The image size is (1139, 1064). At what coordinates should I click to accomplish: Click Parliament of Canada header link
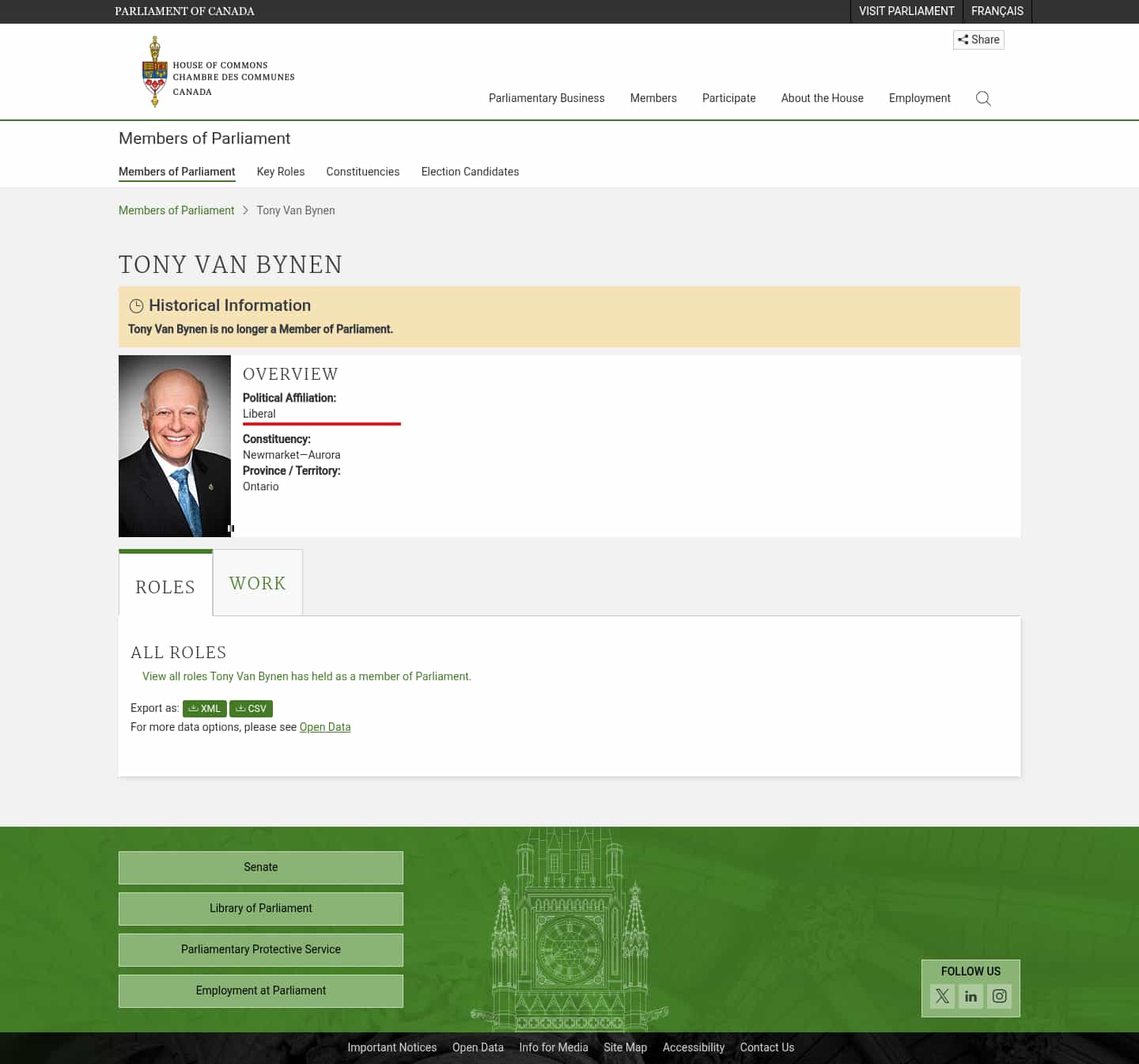184,11
